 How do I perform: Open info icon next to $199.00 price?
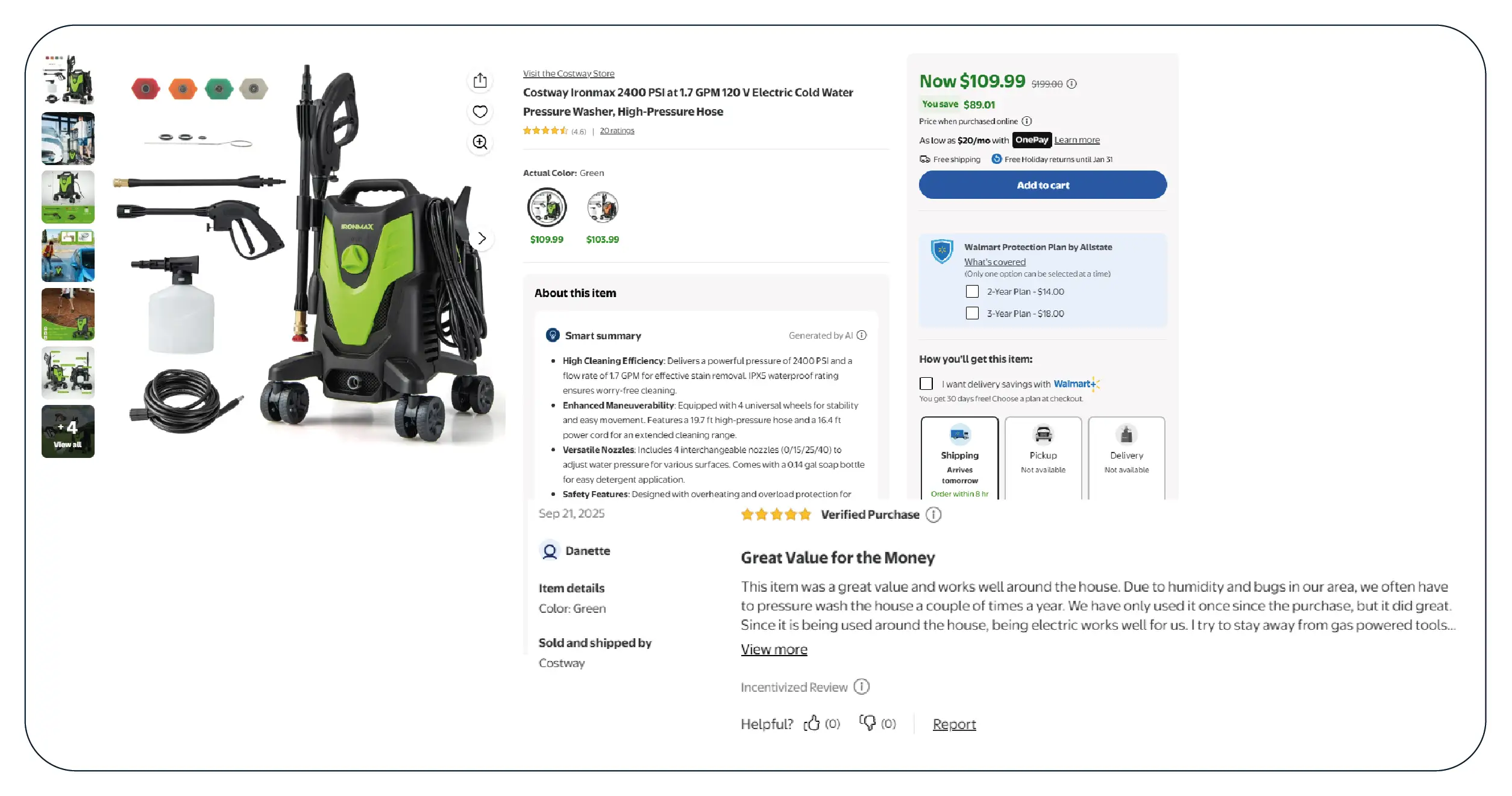1071,84
